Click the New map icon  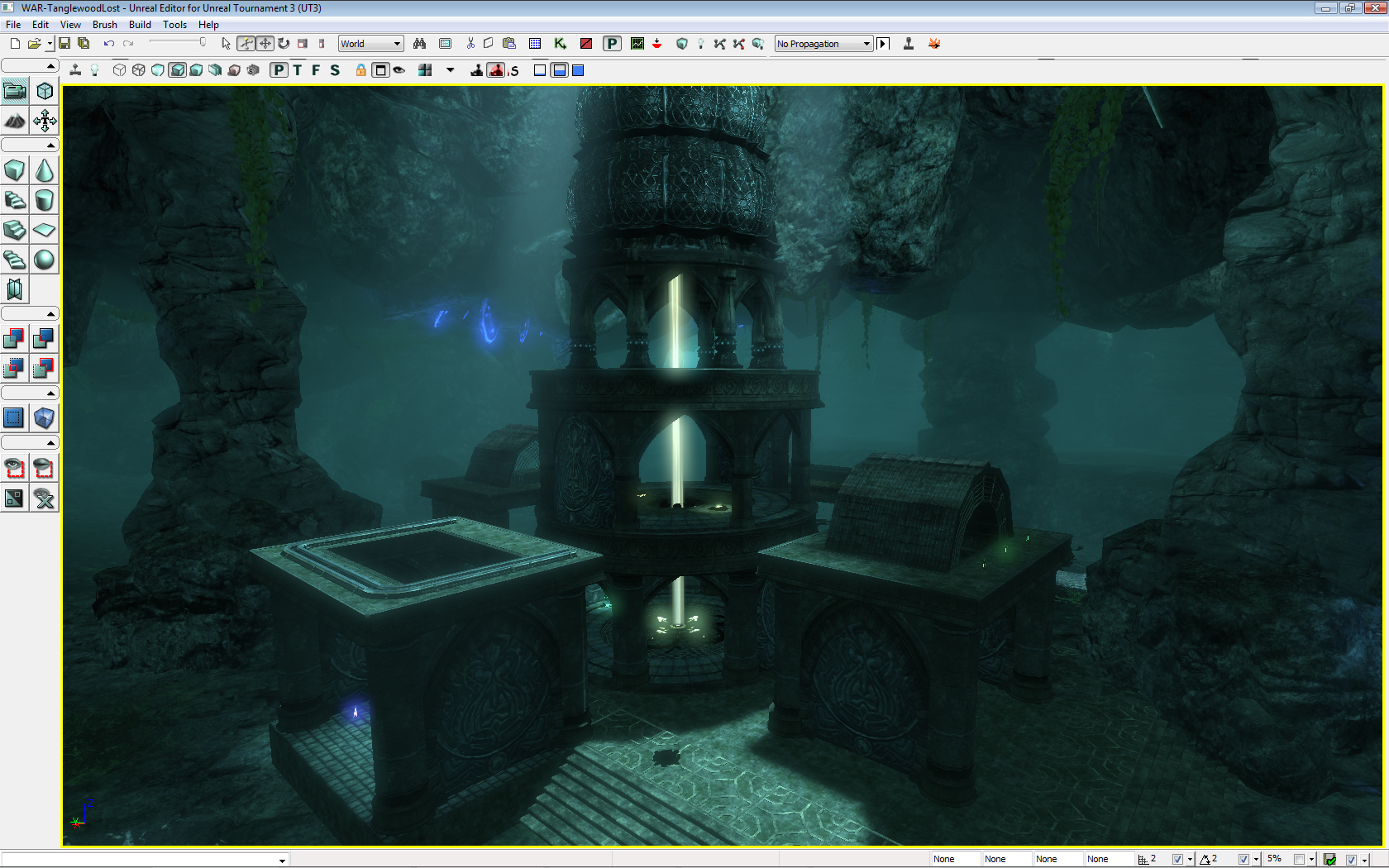pyautogui.click(x=15, y=44)
